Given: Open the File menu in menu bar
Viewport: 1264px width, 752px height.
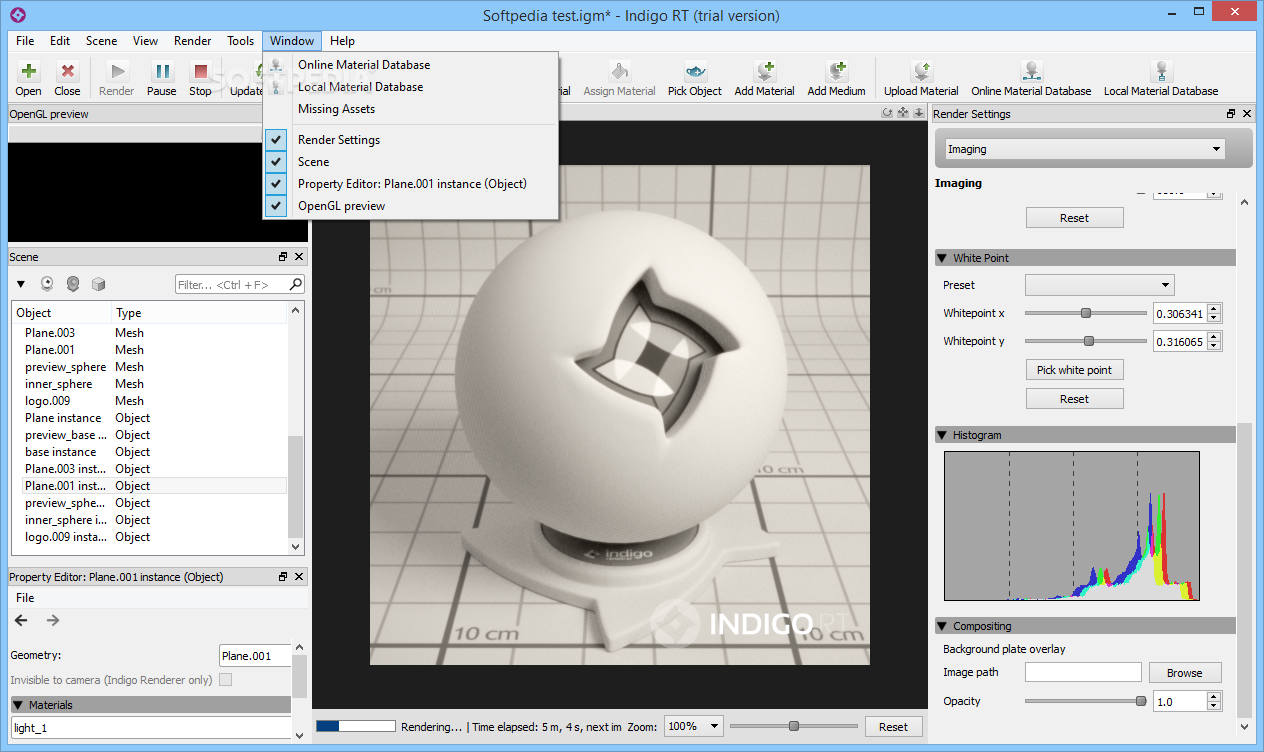Looking at the screenshot, I should pos(25,41).
